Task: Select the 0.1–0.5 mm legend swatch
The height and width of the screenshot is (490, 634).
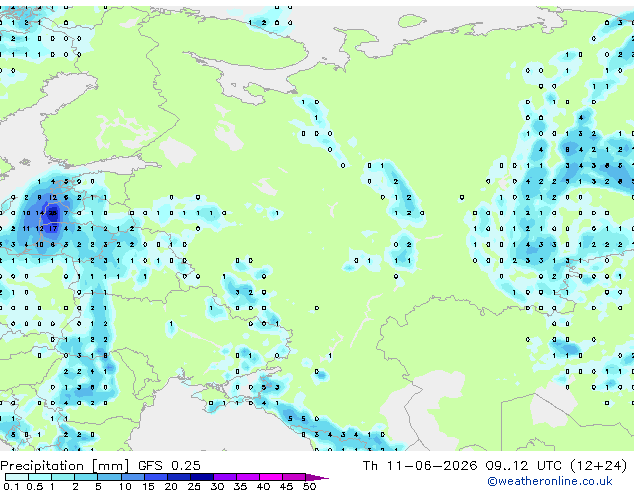Action: click(x=17, y=477)
